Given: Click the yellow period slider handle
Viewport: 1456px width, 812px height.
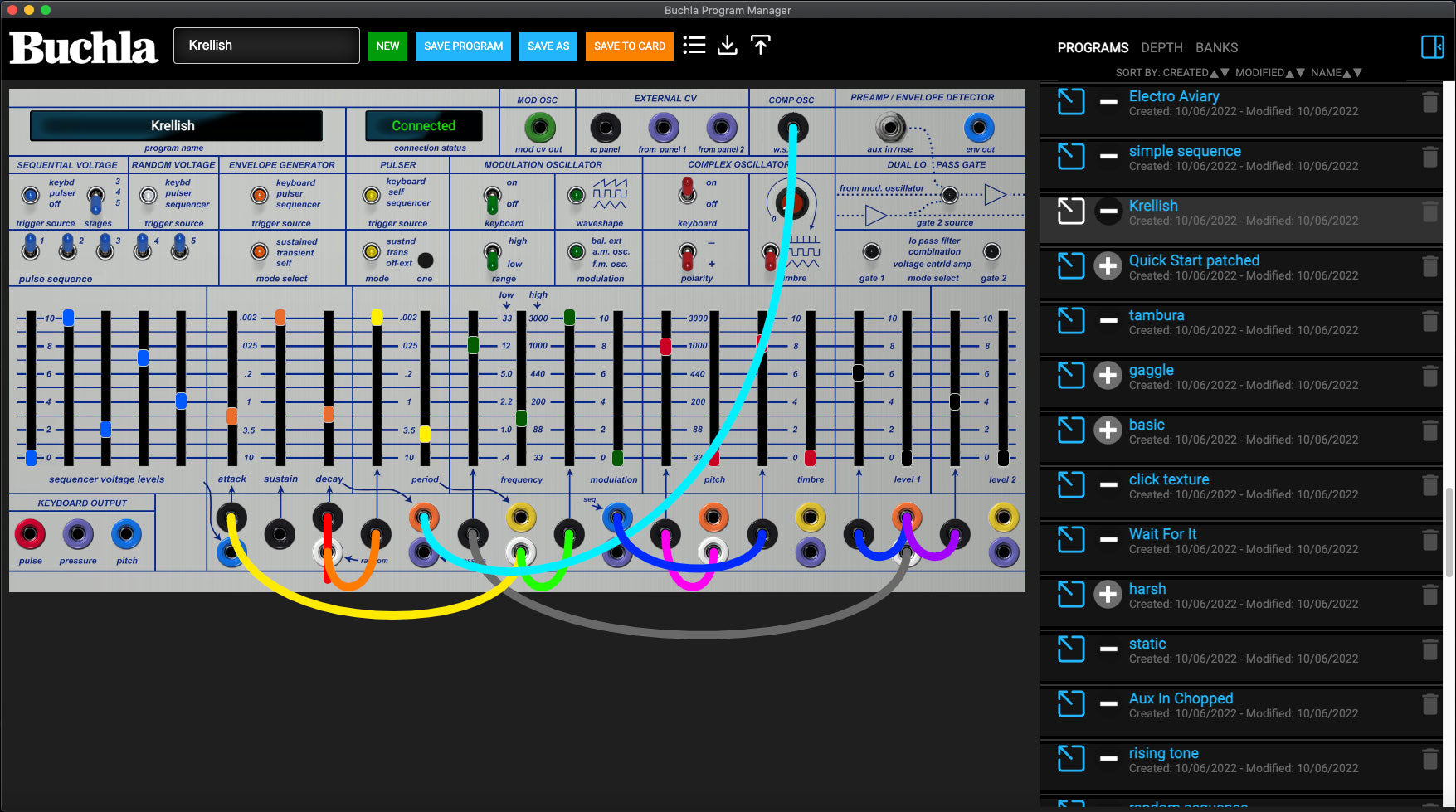Looking at the screenshot, I should point(425,433).
